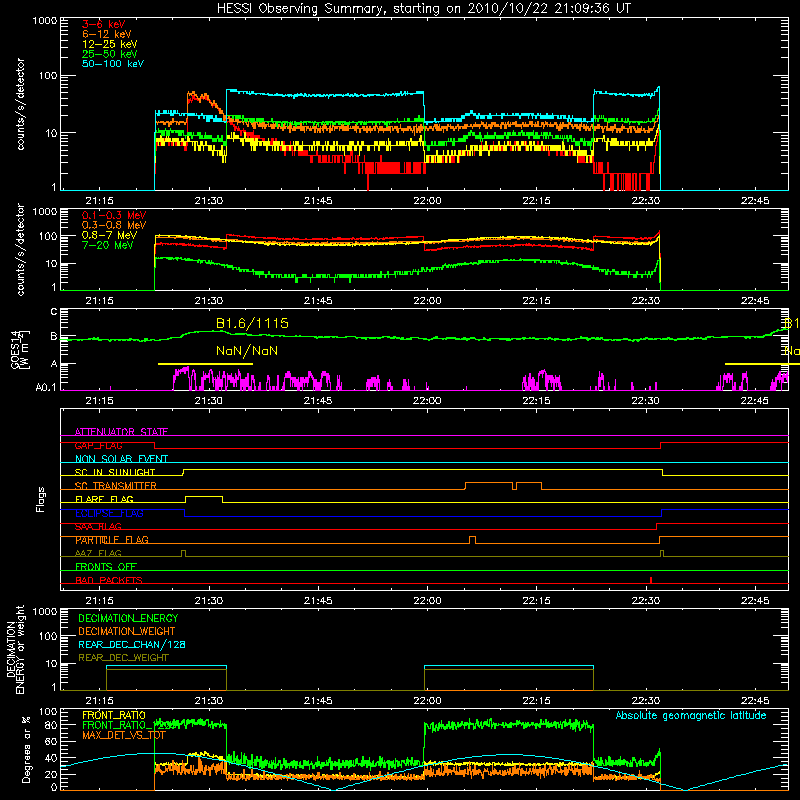Click the HESSI Observing Summary title text
Screen dimensions: 800x800
pyautogui.click(x=423, y=8)
